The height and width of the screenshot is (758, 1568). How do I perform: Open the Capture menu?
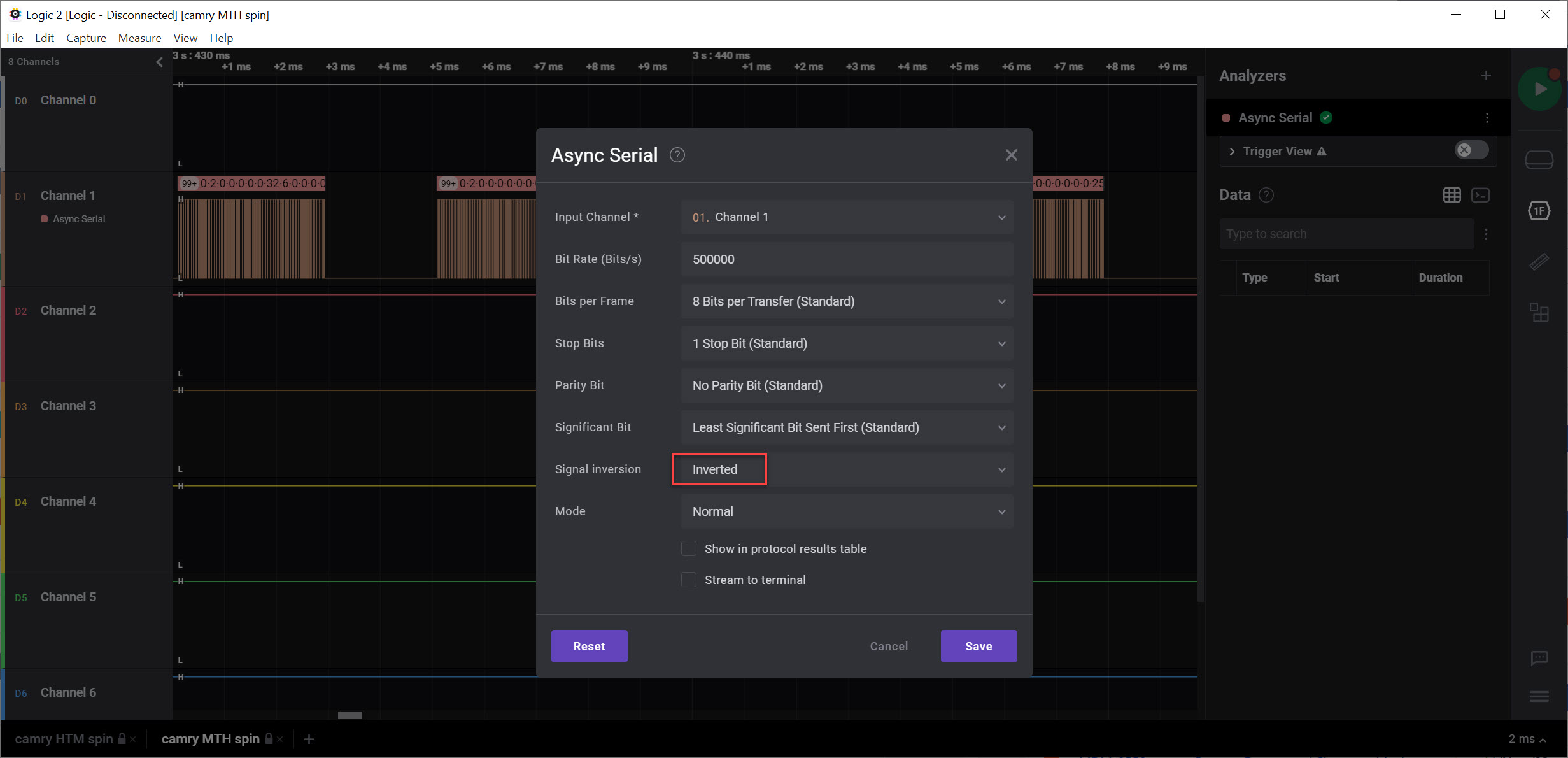[86, 38]
